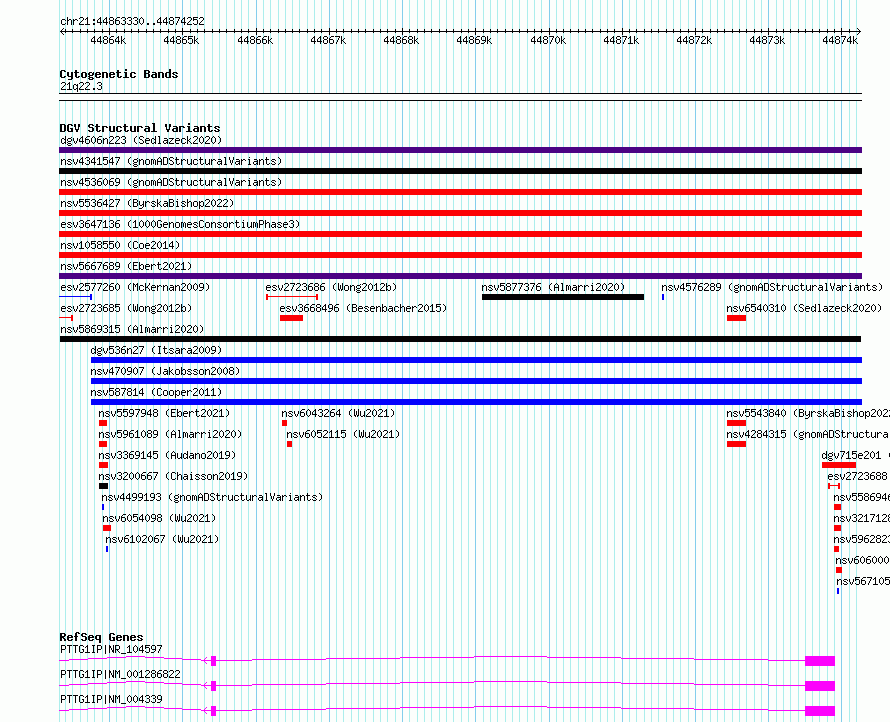The height and width of the screenshot is (722, 890).
Task: Click the small magenta exon of NM_004339
Action: coord(213,711)
